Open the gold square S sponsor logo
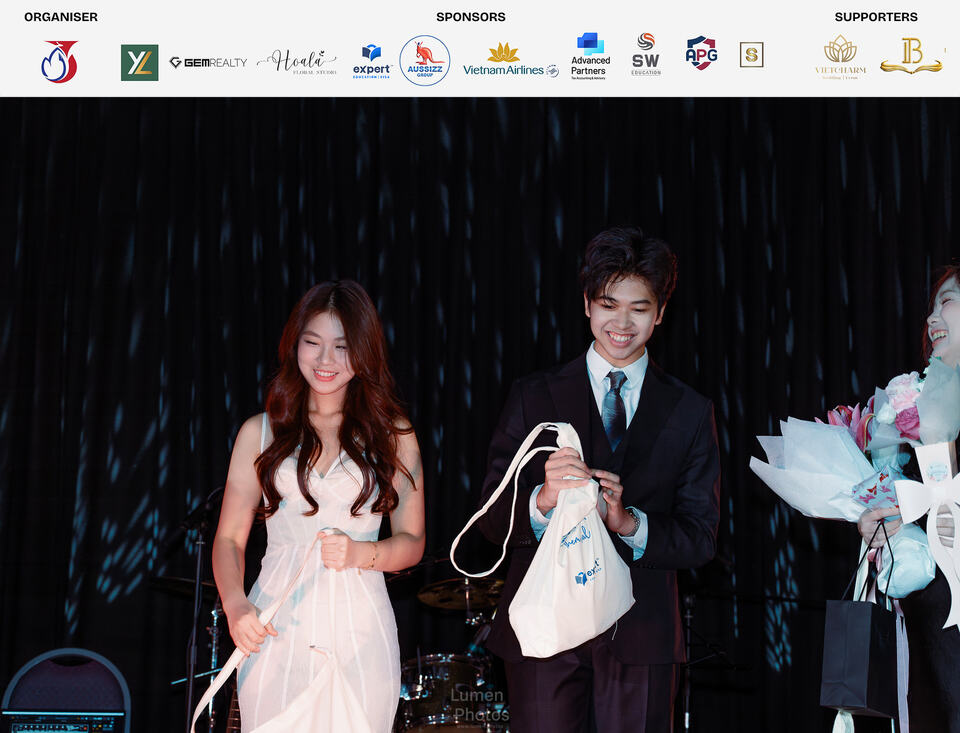 pos(751,55)
